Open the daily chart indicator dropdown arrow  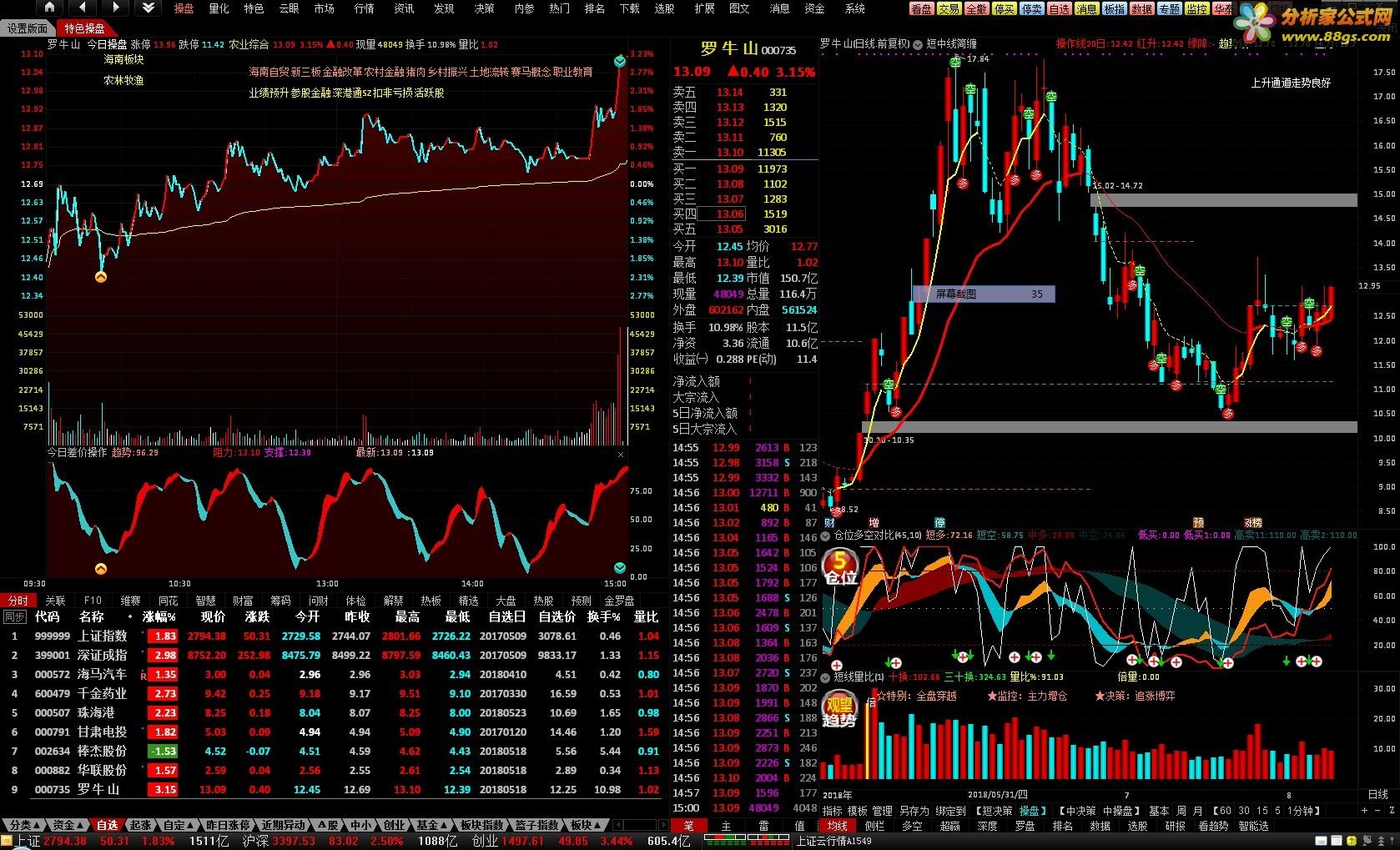tap(918, 44)
